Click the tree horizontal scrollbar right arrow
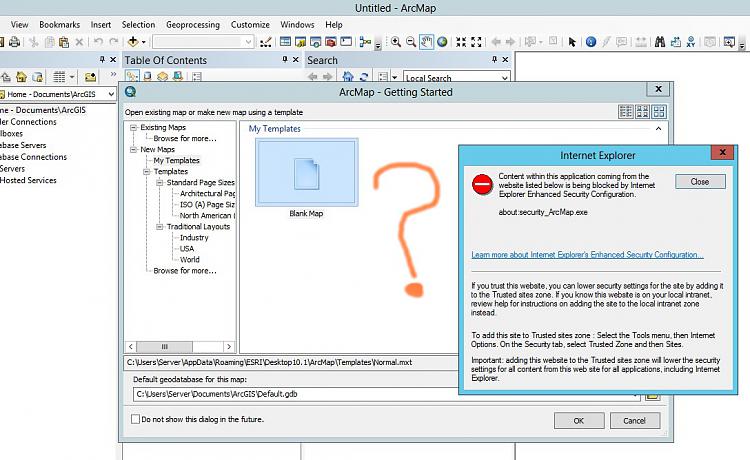Viewport: 750px width, 460px height. tap(229, 347)
